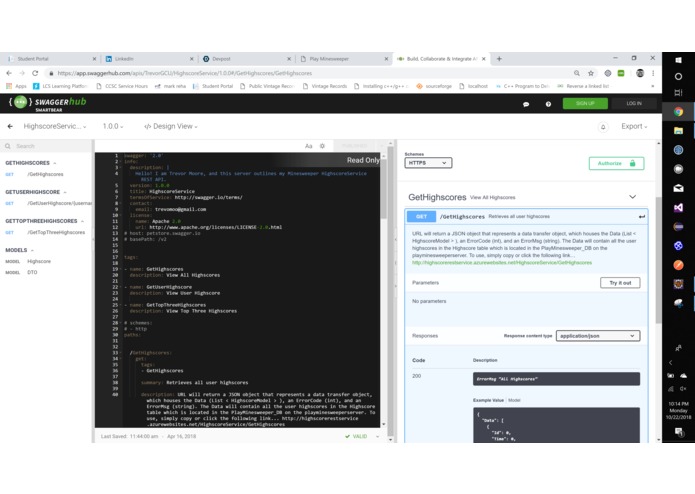Click the documentation panel vertical scrollbar

point(658,261)
